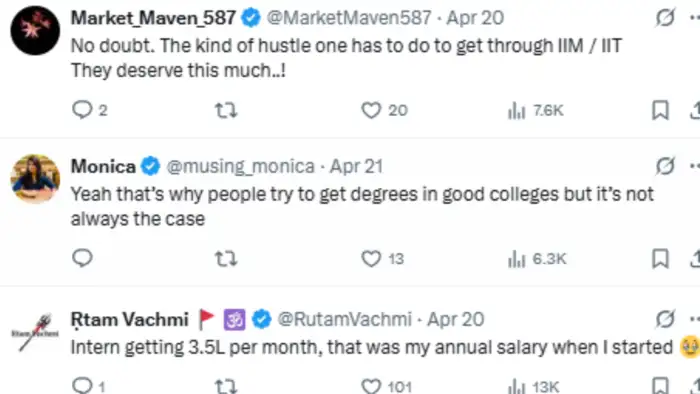Open @RutamVachmi profile handle
The width and height of the screenshot is (700, 394).
344,319
